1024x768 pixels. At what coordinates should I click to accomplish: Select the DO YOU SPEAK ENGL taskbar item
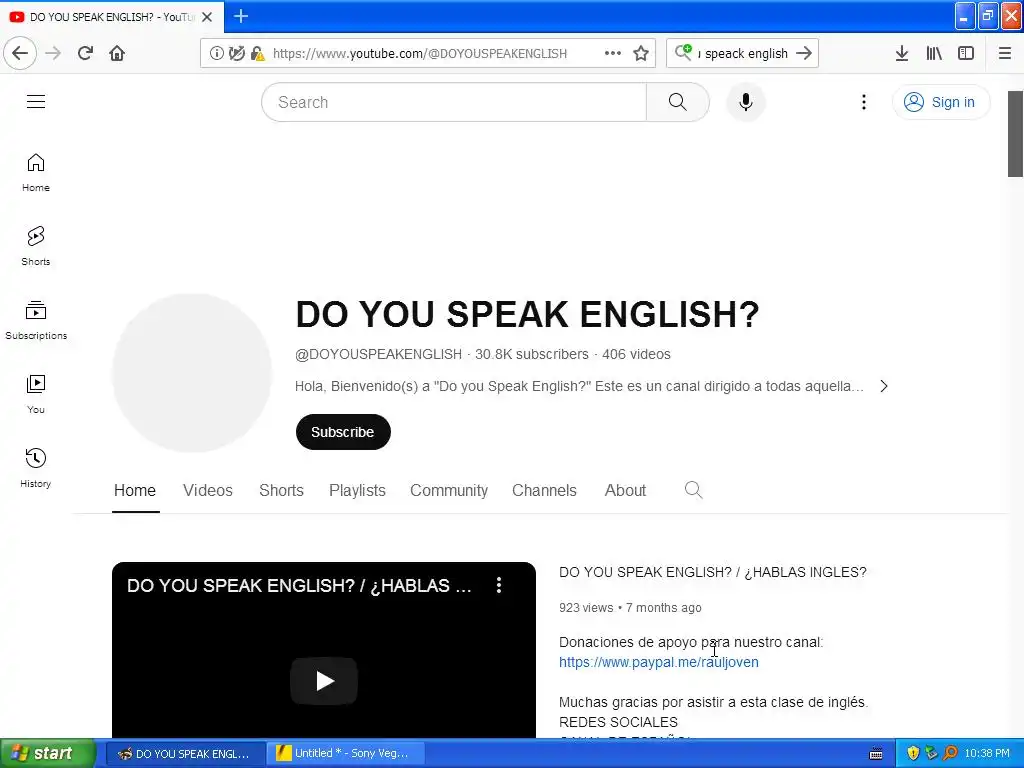tap(185, 753)
